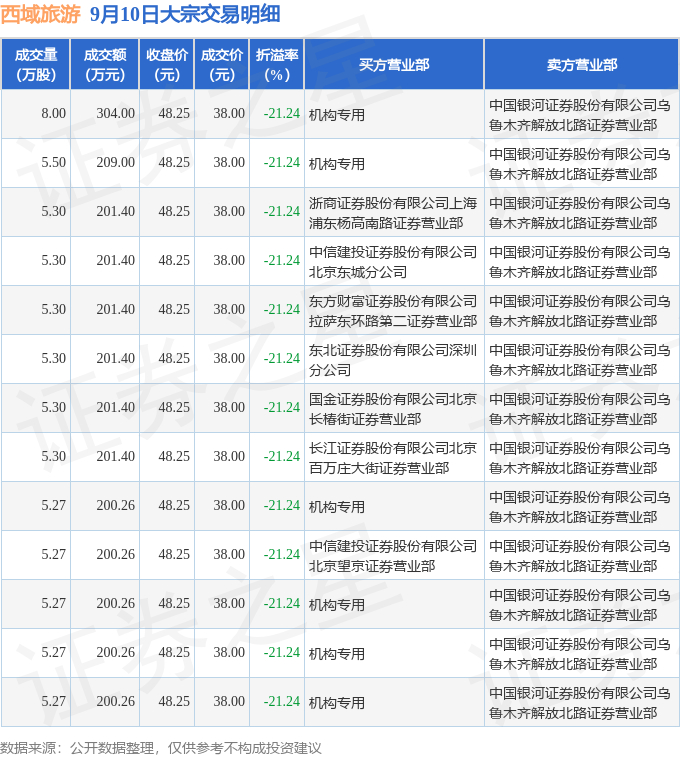The width and height of the screenshot is (680, 757).
Task: Click seller 中国银河证券 in the 209.00 row
Action: [x=580, y=164]
